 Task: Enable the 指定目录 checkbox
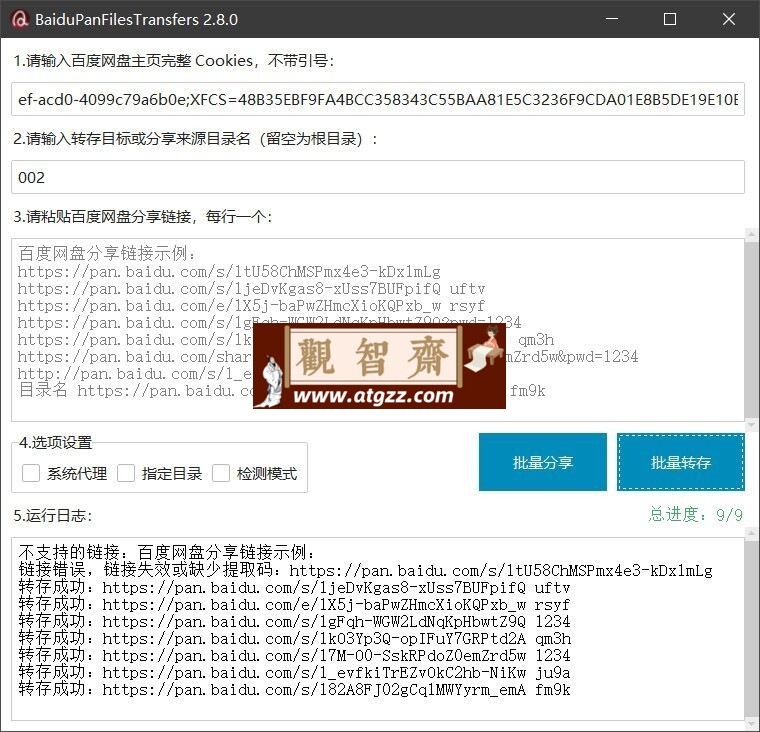click(x=126, y=473)
